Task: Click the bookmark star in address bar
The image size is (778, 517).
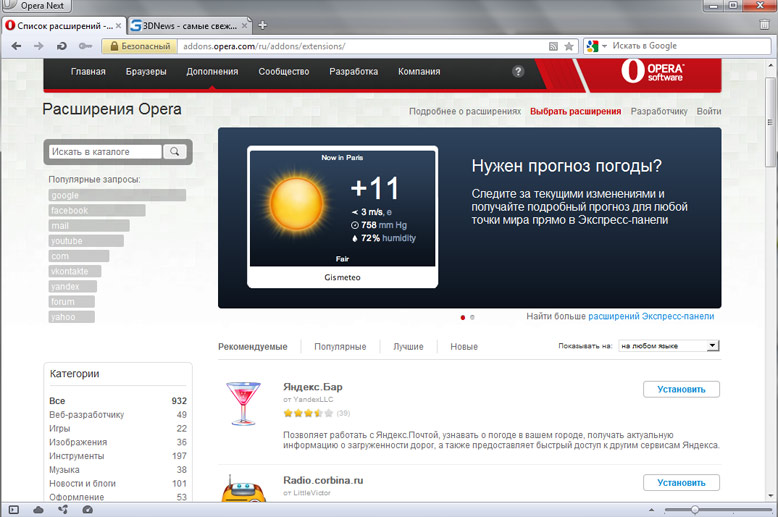Action: coord(569,46)
